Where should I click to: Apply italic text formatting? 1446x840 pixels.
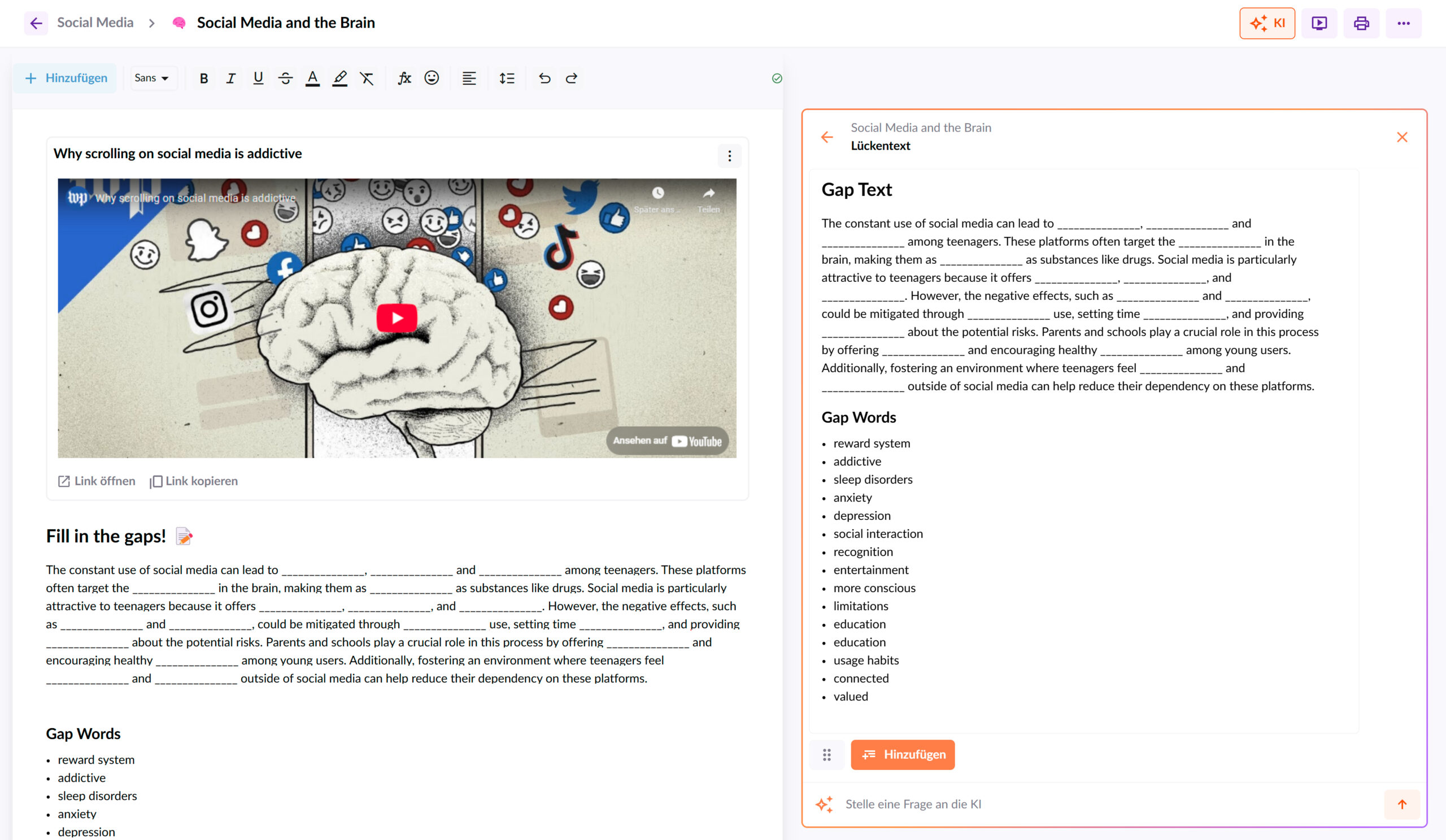pyautogui.click(x=230, y=78)
